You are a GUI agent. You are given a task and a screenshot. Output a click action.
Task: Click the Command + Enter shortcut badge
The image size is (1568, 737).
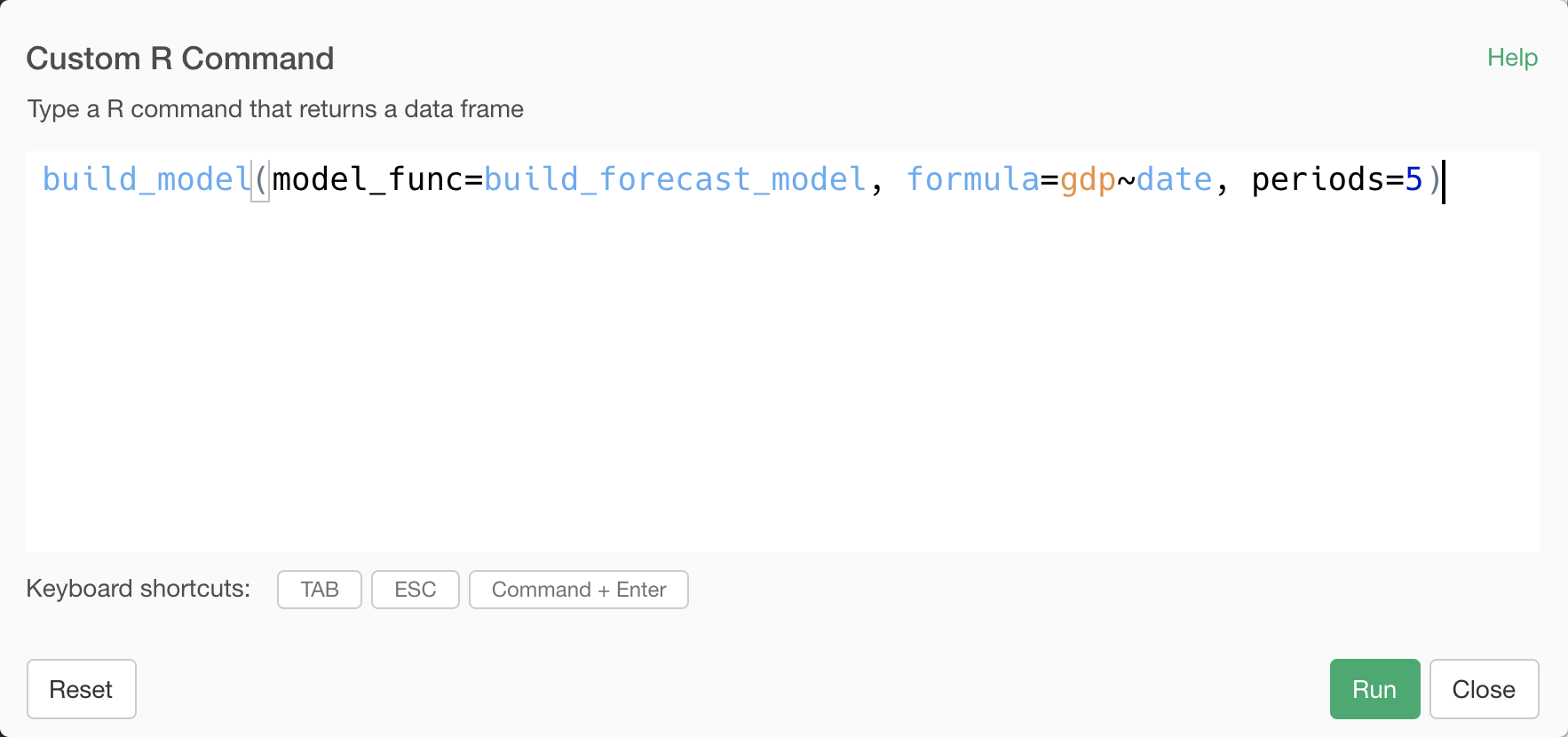[579, 590]
